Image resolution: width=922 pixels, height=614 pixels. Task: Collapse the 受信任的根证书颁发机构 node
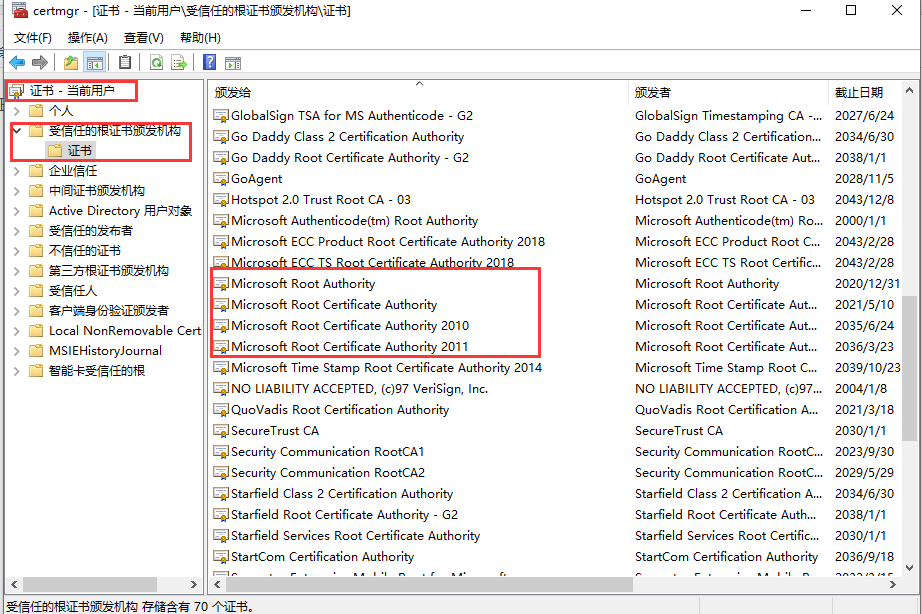[16, 131]
